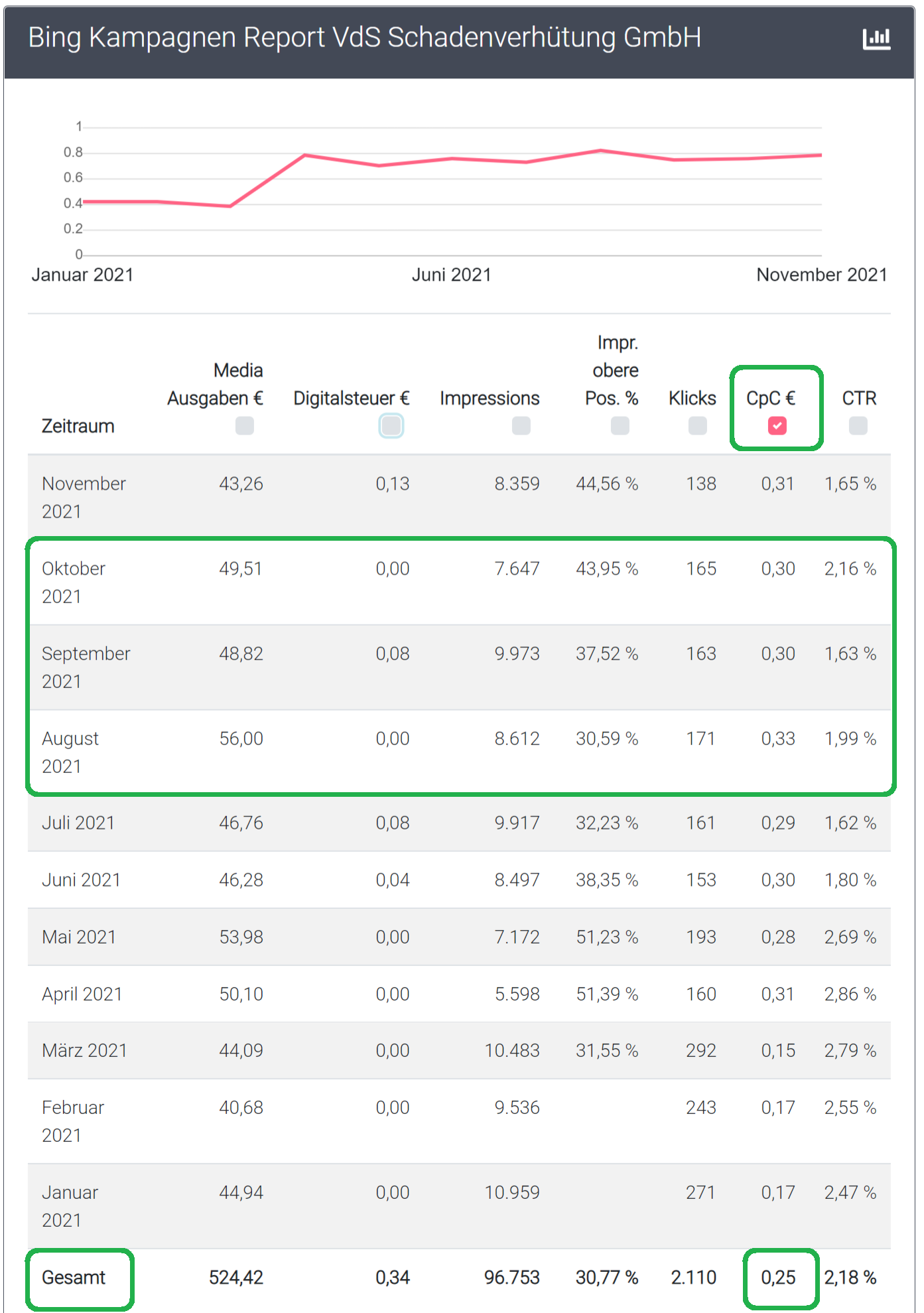This screenshot has height=1313, width=924.
Task: Click the Gesamt total row label
Action: click(74, 1277)
